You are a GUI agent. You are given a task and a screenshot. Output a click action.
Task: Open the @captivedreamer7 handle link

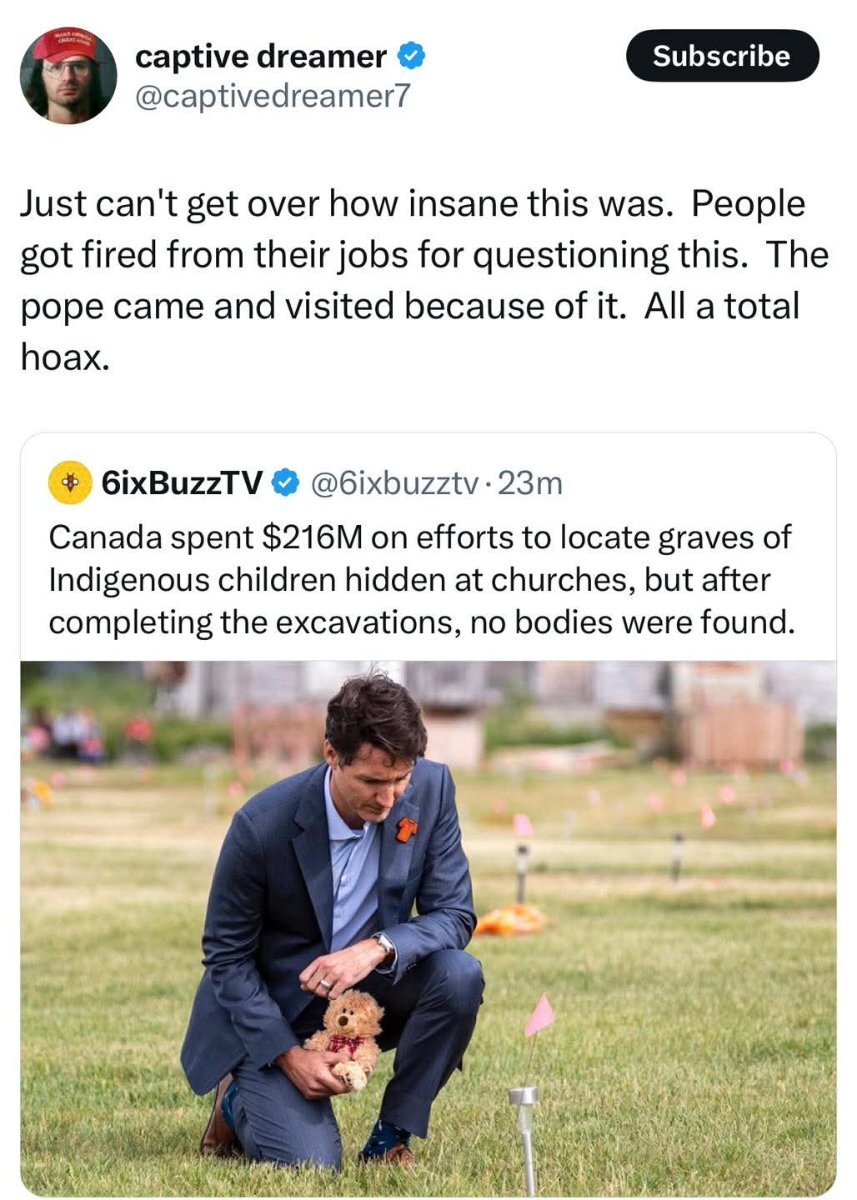click(x=272, y=96)
